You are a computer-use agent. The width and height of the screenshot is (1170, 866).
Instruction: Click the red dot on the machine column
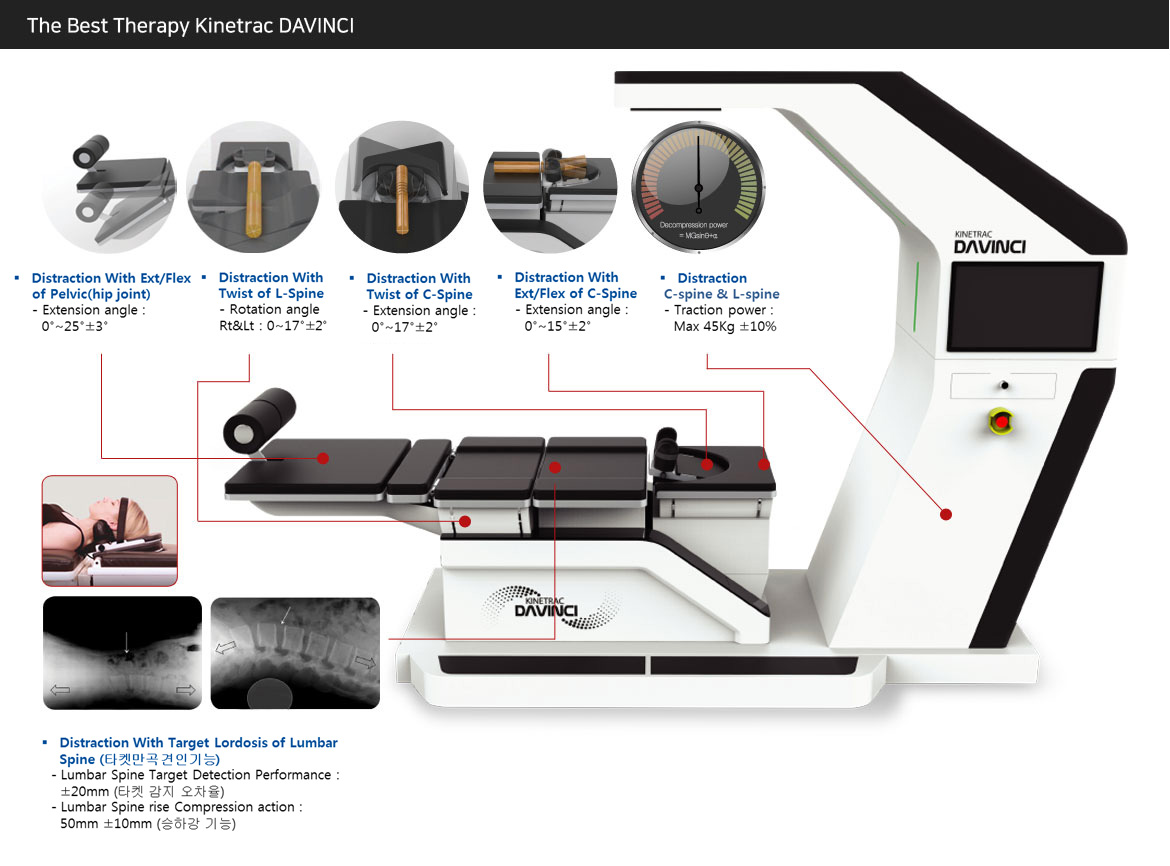(x=945, y=514)
